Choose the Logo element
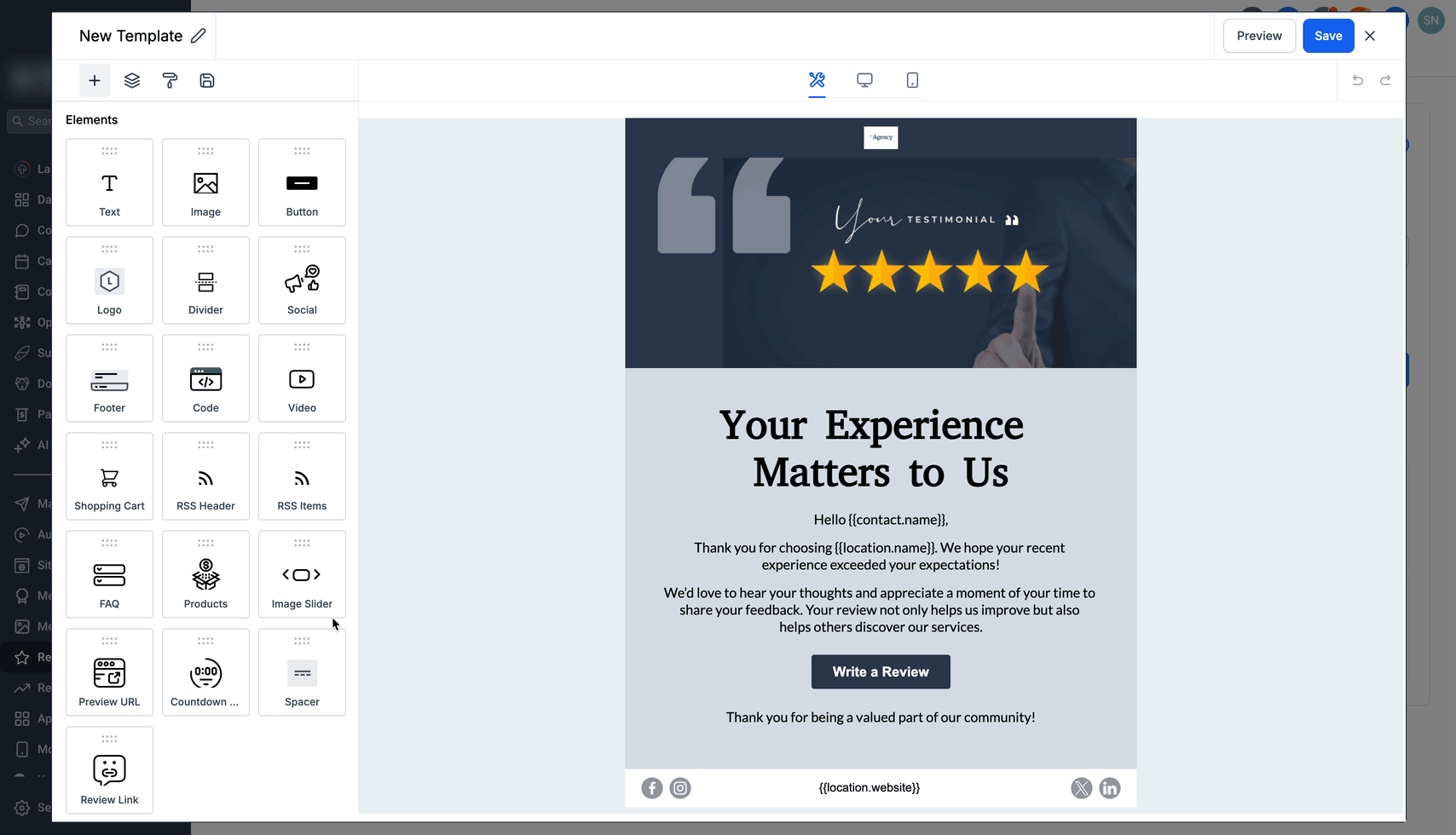This screenshot has width=1456, height=835. (x=109, y=280)
